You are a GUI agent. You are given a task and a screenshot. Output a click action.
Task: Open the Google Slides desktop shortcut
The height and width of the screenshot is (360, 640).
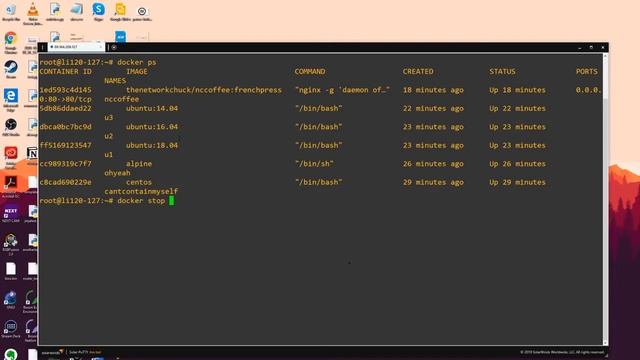tap(120, 11)
